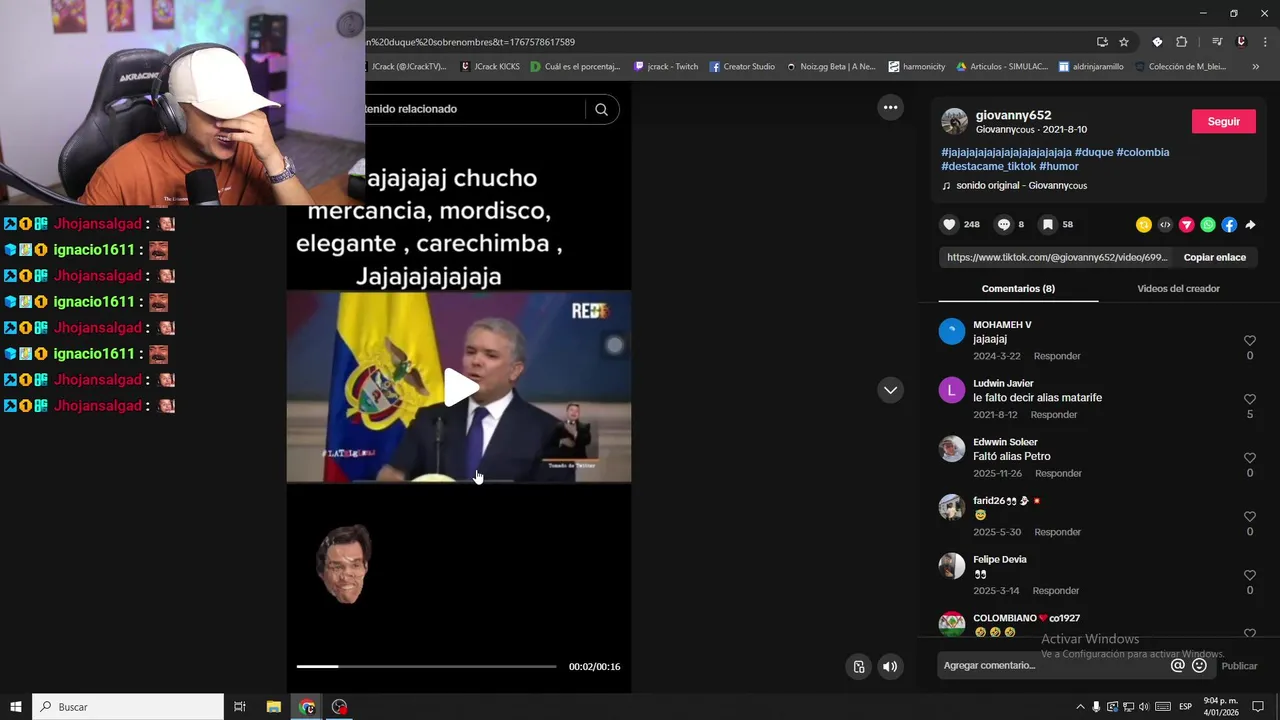
Task: Bookmark this page with the star icon
Action: [1124, 42]
